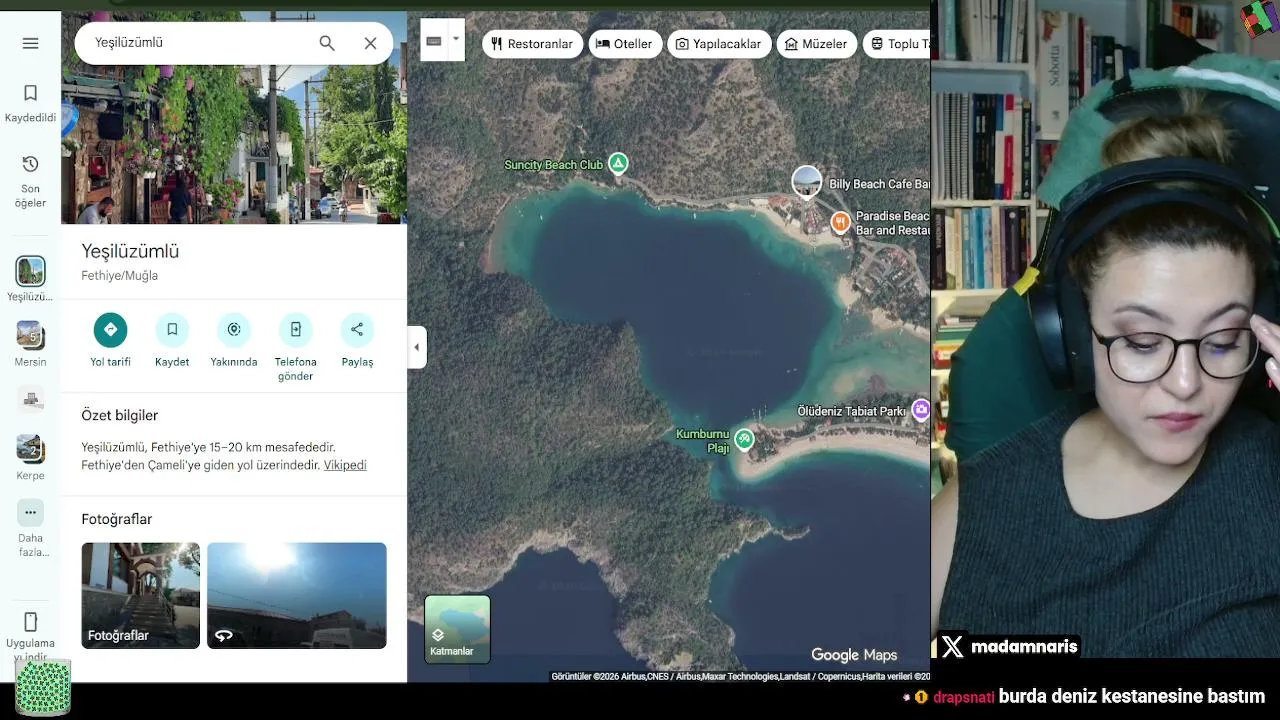Open the Street View 360 thumbnail

tap(296, 595)
